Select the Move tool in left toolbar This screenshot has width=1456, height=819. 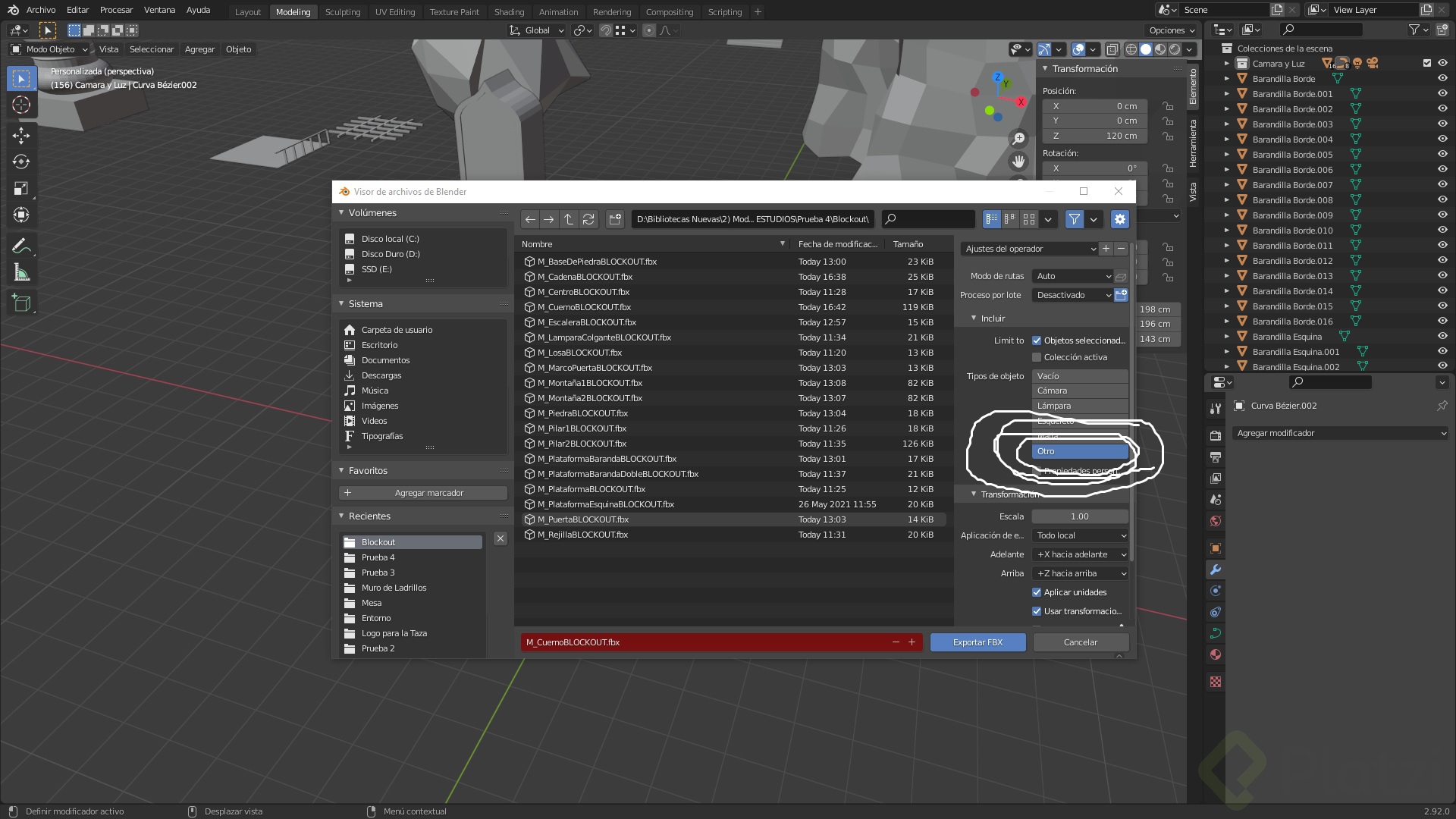pos(21,136)
